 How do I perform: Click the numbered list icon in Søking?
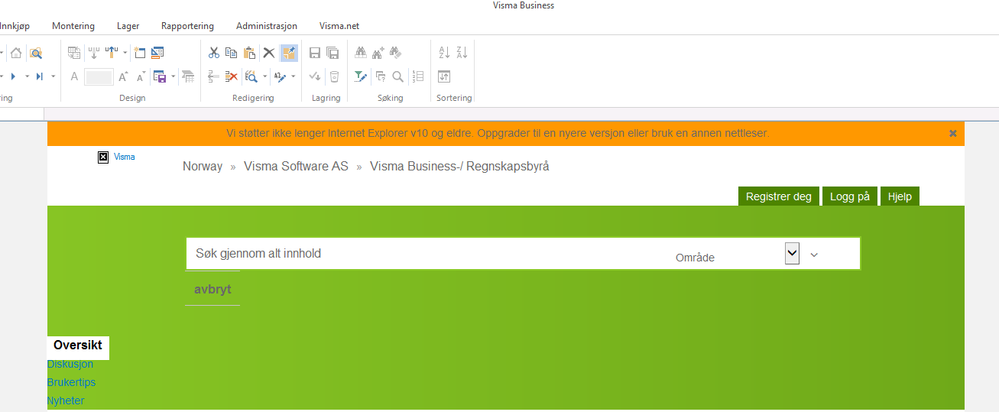click(418, 76)
